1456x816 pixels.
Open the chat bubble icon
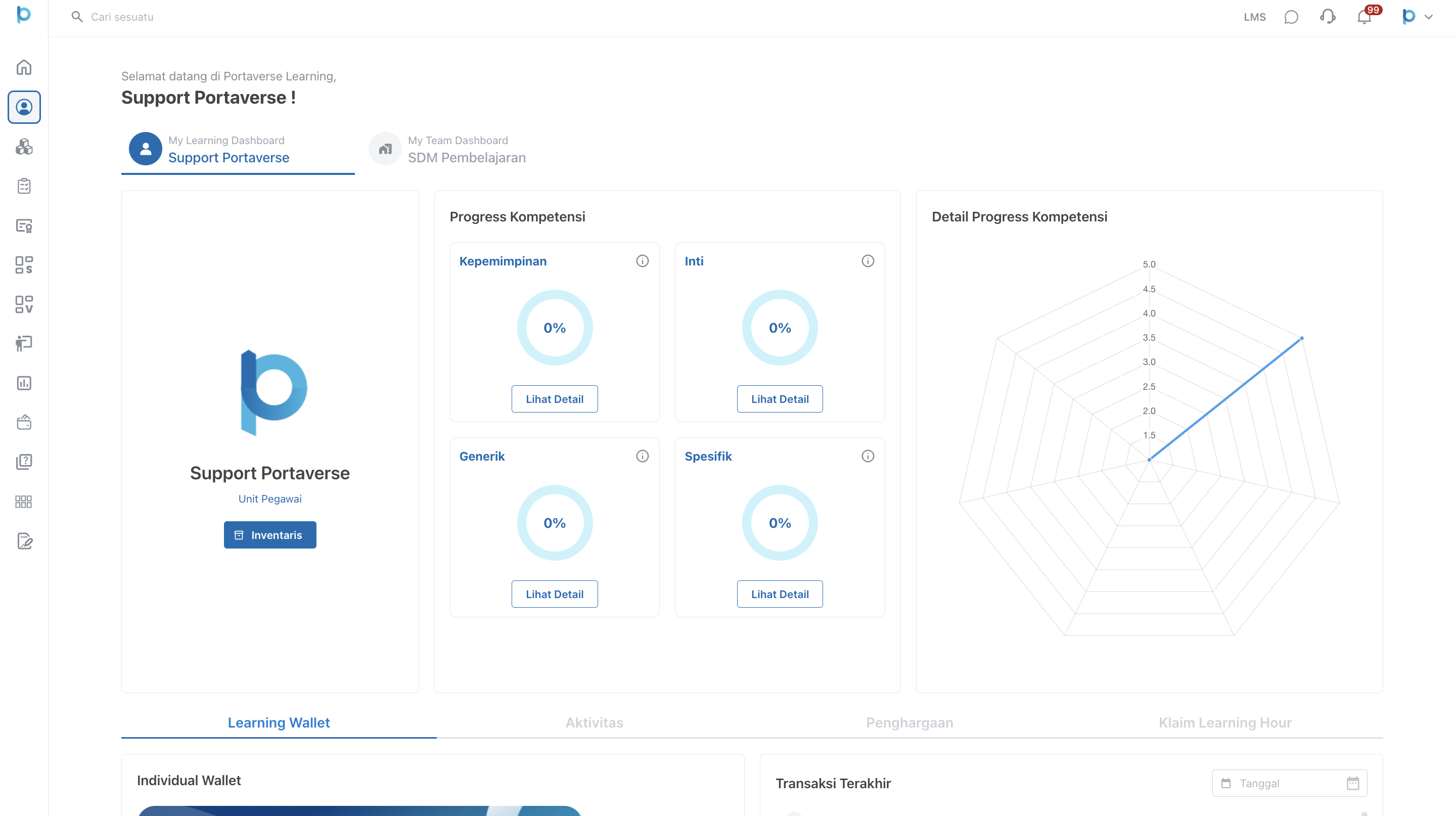coord(1291,17)
